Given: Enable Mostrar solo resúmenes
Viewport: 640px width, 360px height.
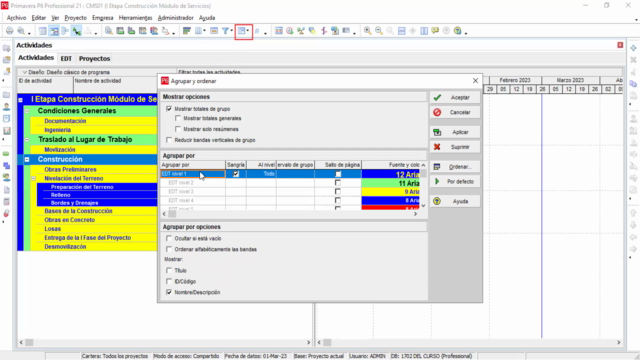Looking at the screenshot, I should coord(178,129).
